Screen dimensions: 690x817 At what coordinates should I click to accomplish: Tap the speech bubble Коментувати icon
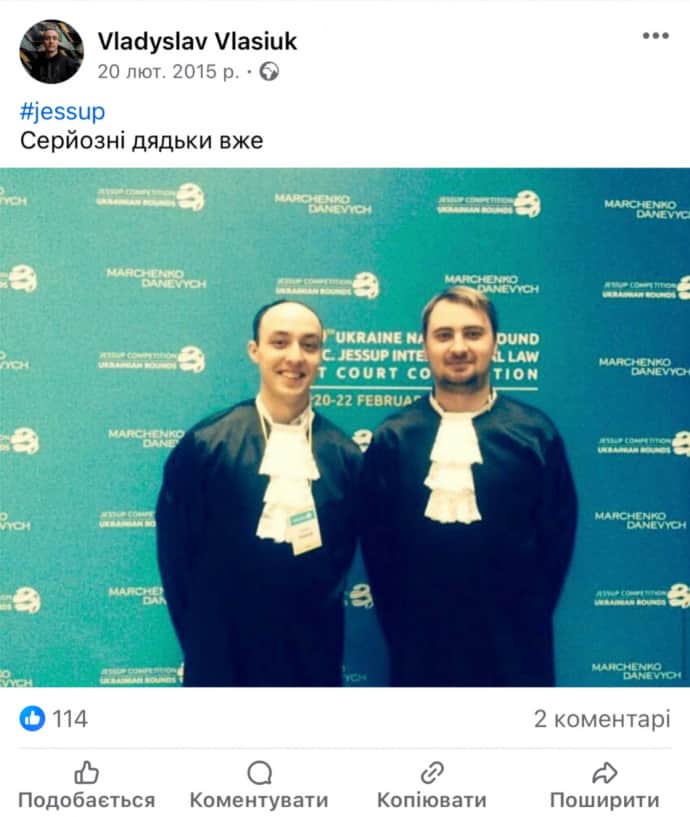(259, 772)
